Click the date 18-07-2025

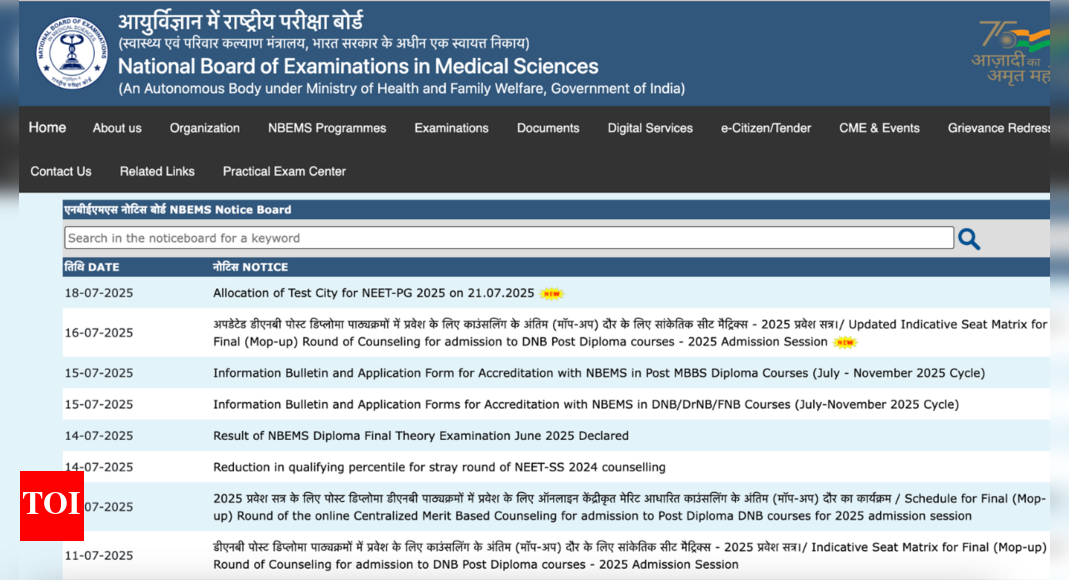[99, 293]
